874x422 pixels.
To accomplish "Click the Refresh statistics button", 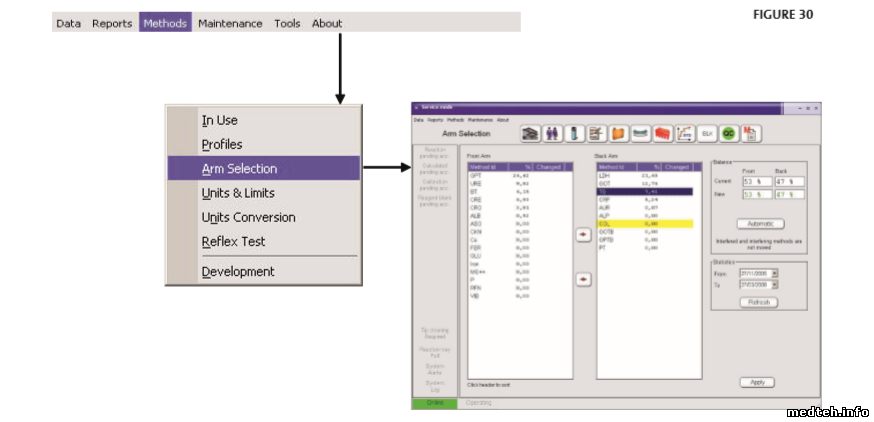I will click(x=758, y=301).
